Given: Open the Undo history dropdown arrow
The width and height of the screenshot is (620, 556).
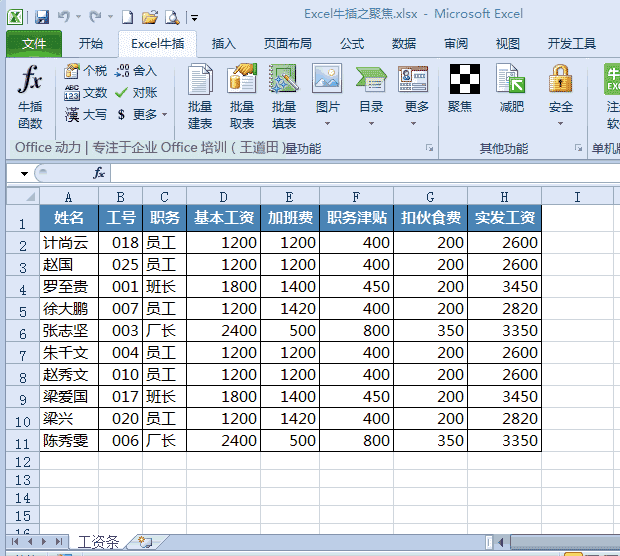Looking at the screenshot, I should click(x=78, y=17).
